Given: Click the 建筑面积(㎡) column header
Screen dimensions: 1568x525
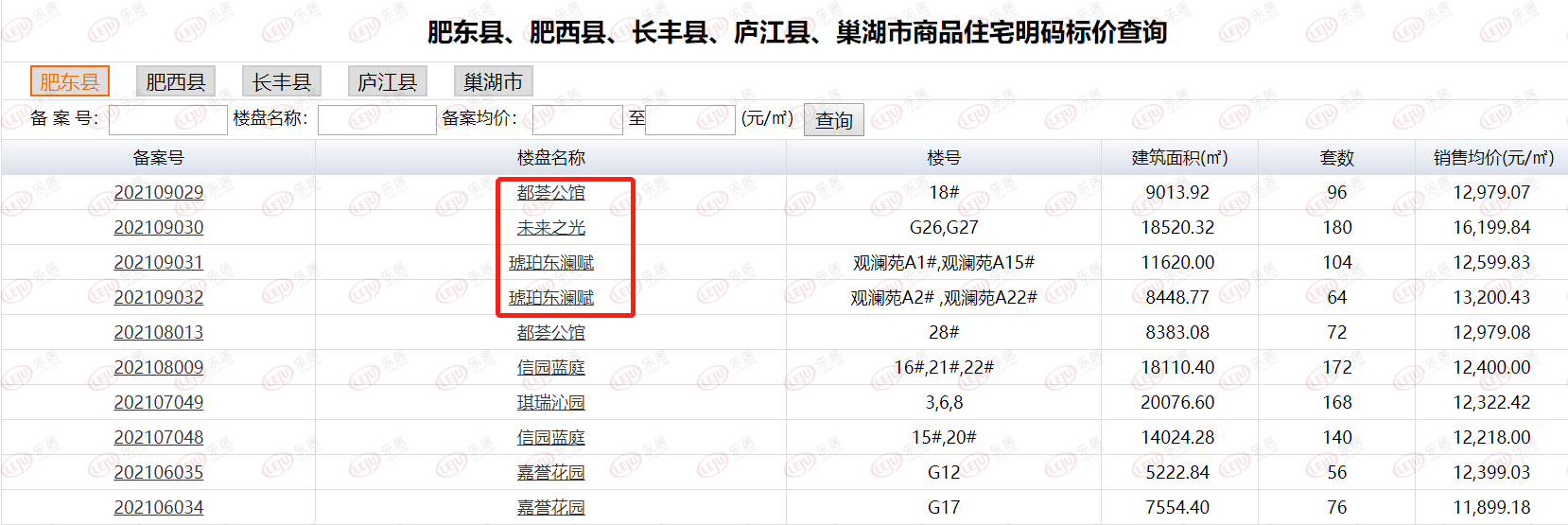Looking at the screenshot, I should tap(1179, 157).
